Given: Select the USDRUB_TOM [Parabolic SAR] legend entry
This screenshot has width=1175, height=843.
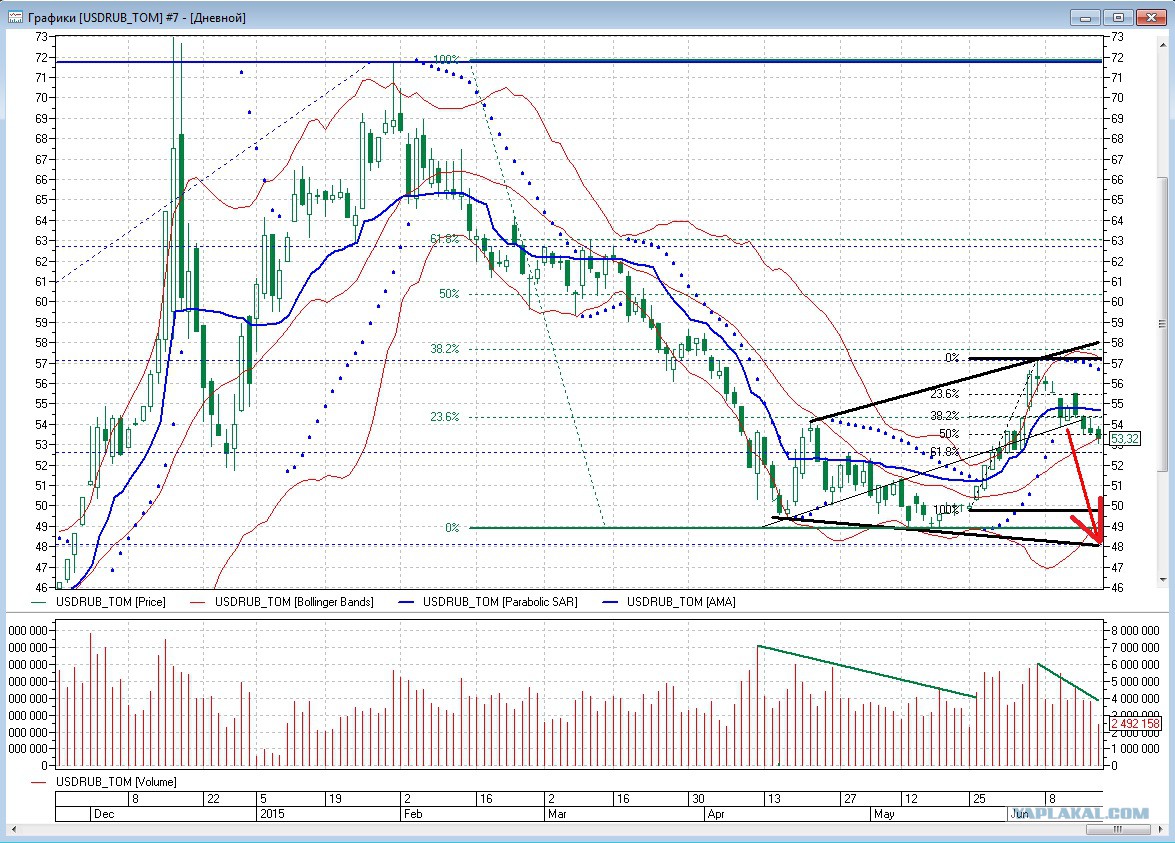Looking at the screenshot, I should pos(499,602).
